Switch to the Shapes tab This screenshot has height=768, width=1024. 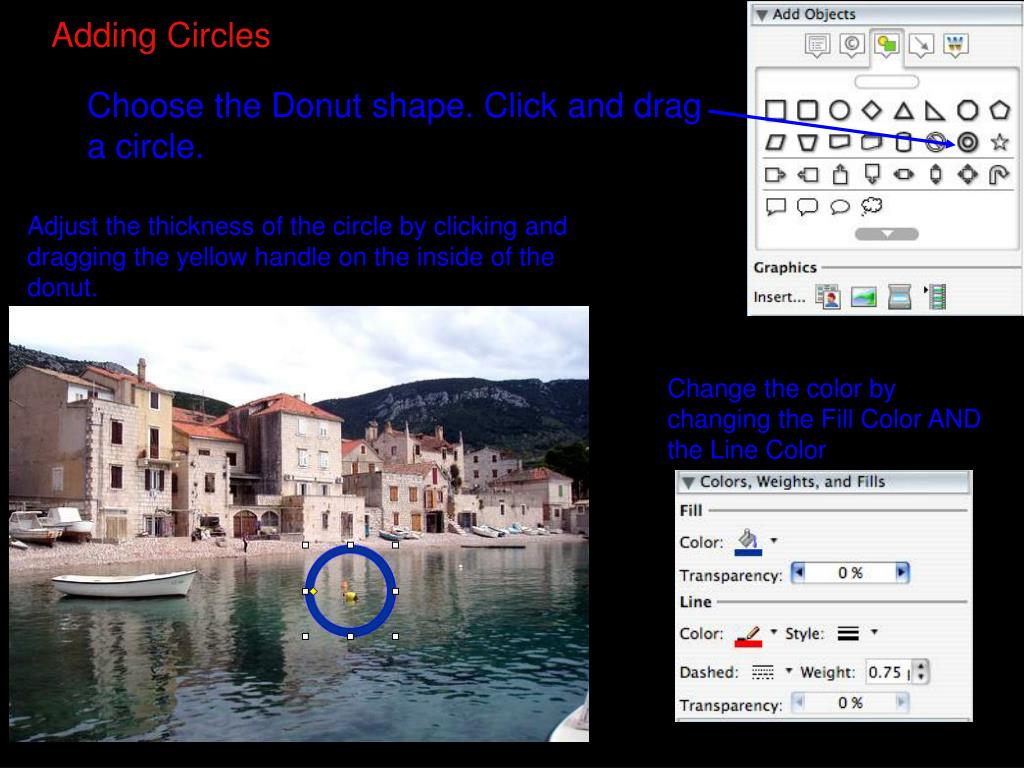[886, 45]
